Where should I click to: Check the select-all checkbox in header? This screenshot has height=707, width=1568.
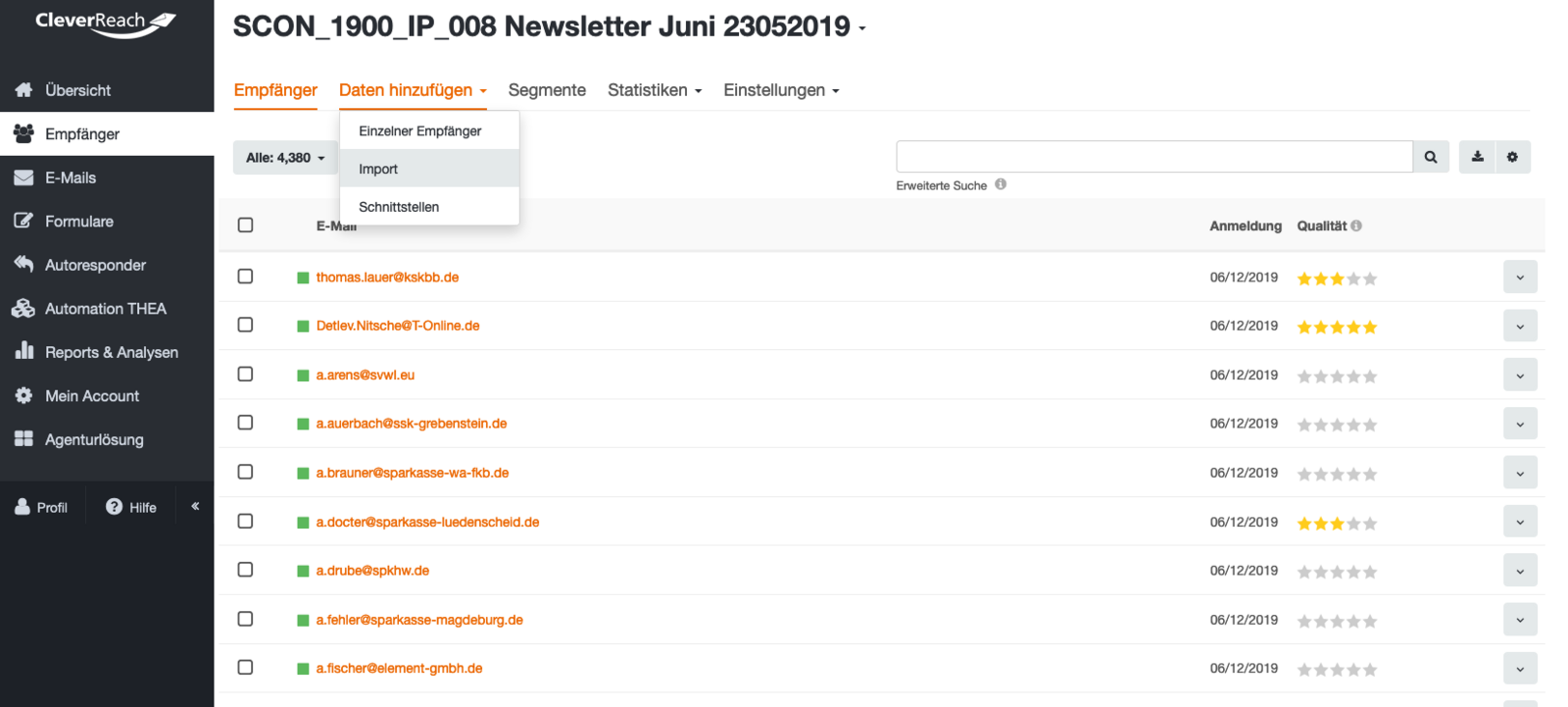245,226
